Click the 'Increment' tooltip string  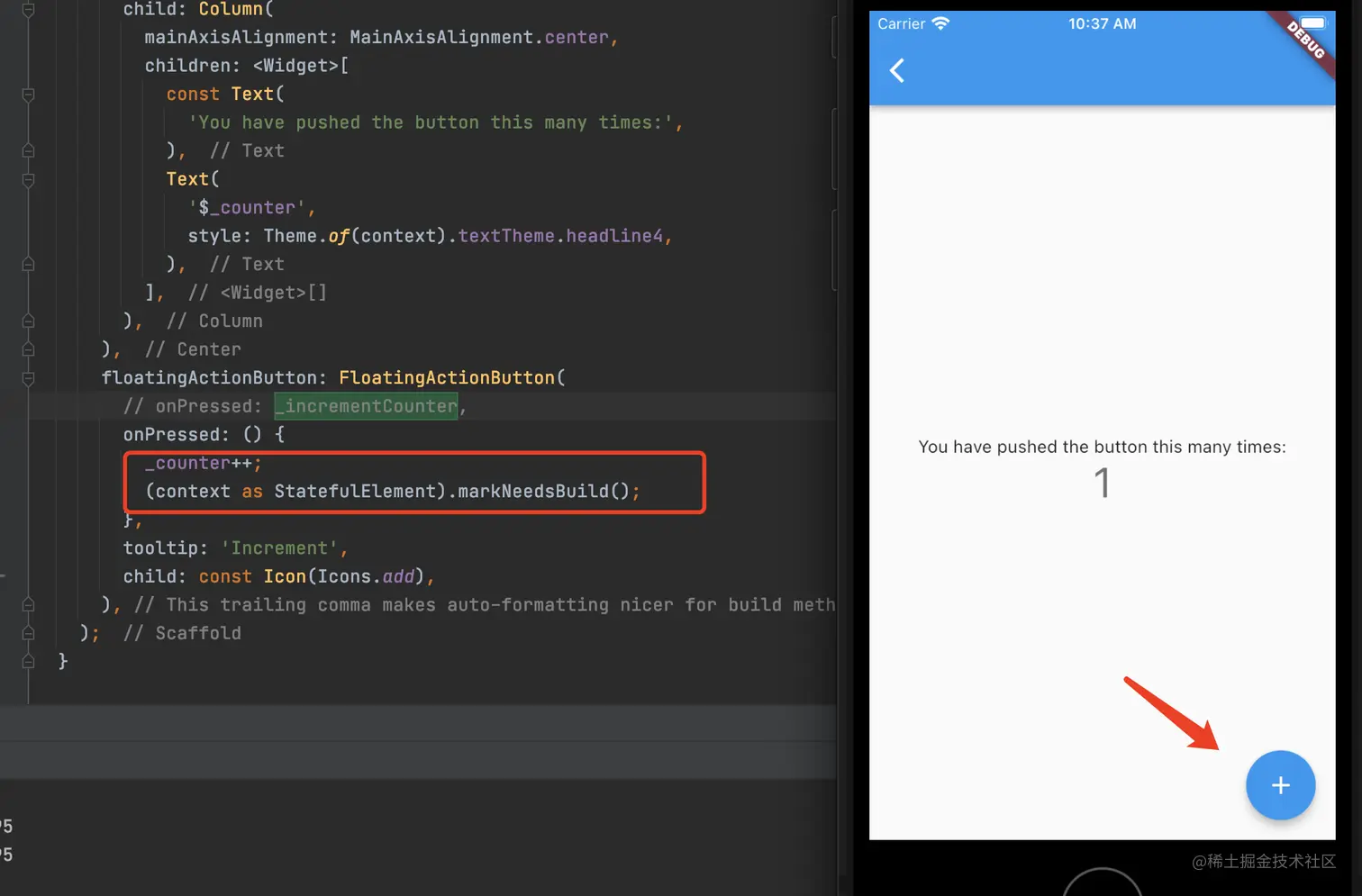[x=279, y=548]
